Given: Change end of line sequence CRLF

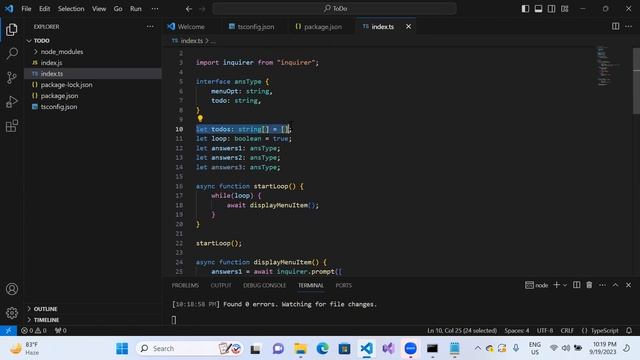Looking at the screenshot, I should tap(567, 331).
